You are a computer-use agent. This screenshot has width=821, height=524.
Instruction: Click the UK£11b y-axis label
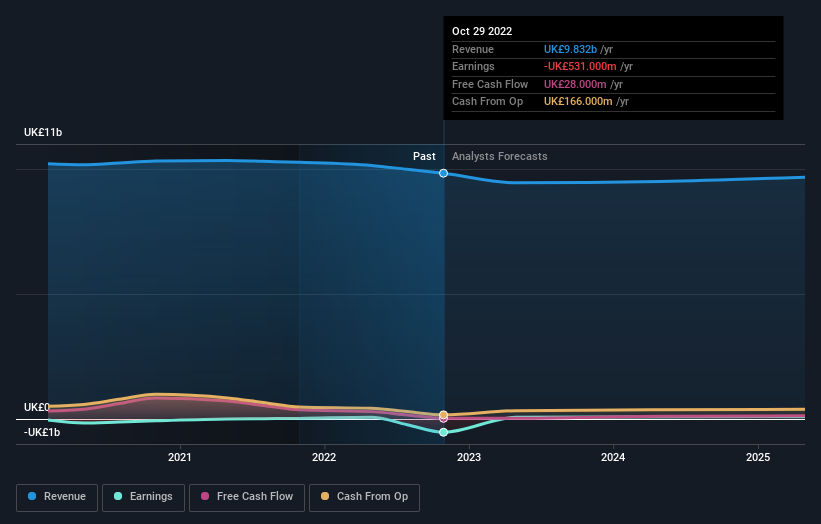point(43,132)
